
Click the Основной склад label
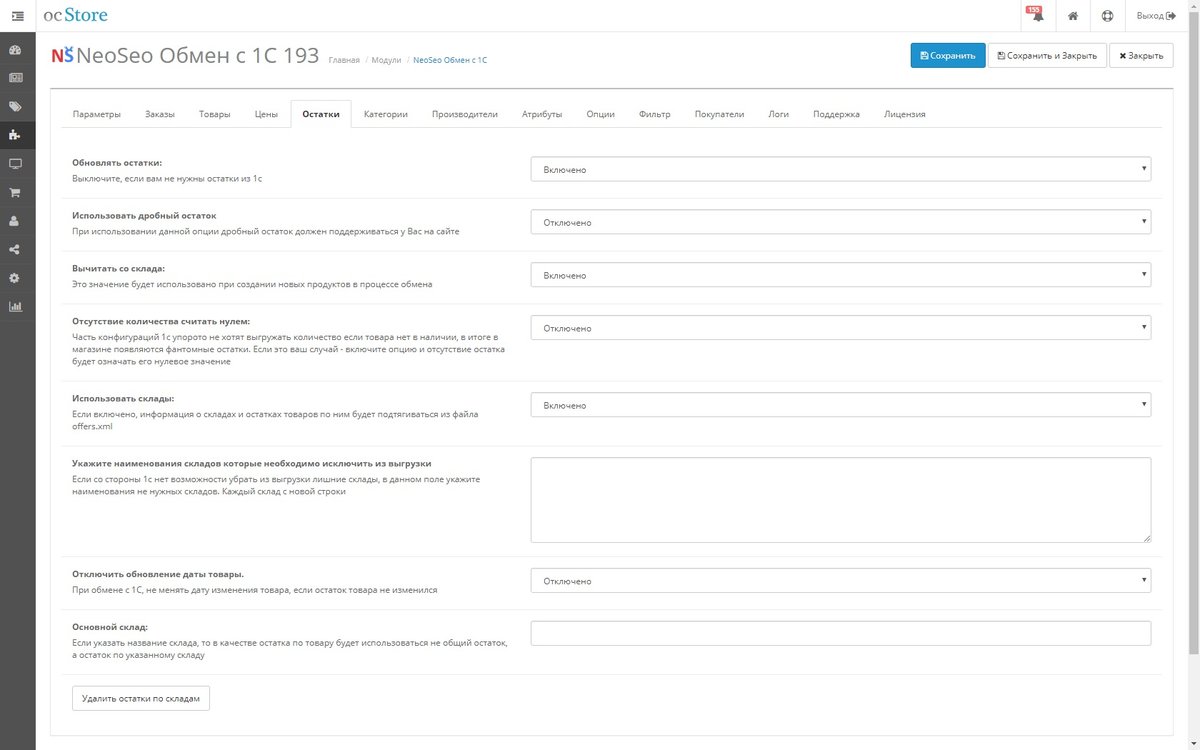coord(110,627)
